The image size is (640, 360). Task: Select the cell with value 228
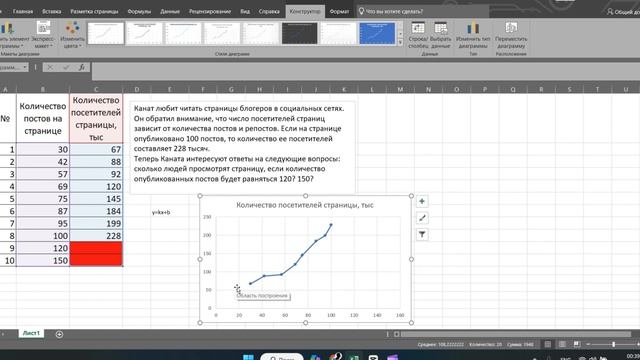(96, 236)
